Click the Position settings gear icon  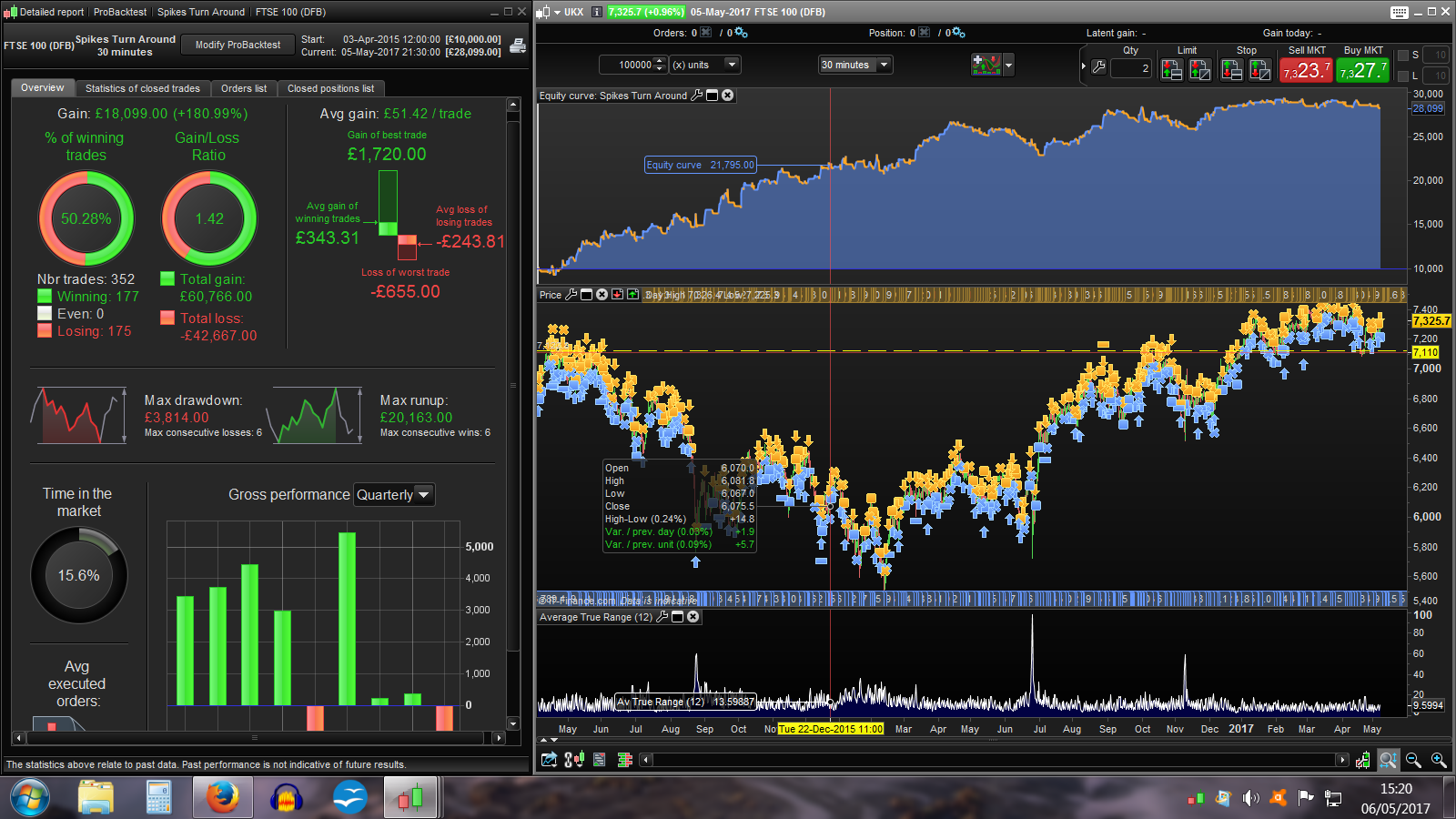(x=958, y=33)
